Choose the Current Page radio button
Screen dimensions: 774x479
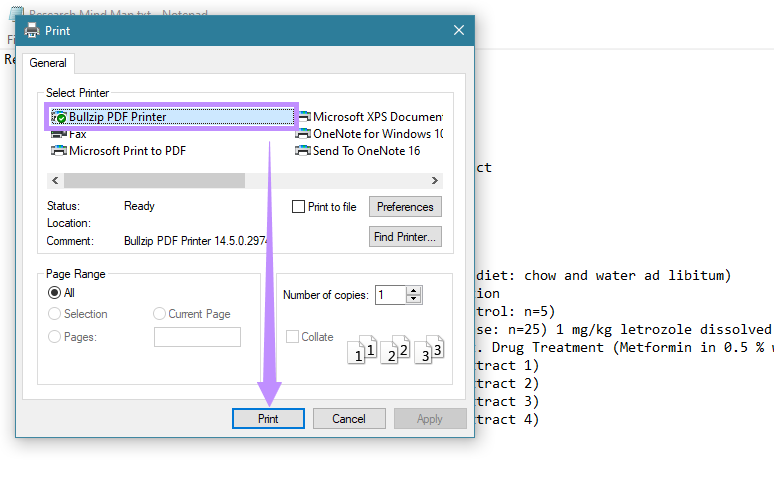(159, 314)
